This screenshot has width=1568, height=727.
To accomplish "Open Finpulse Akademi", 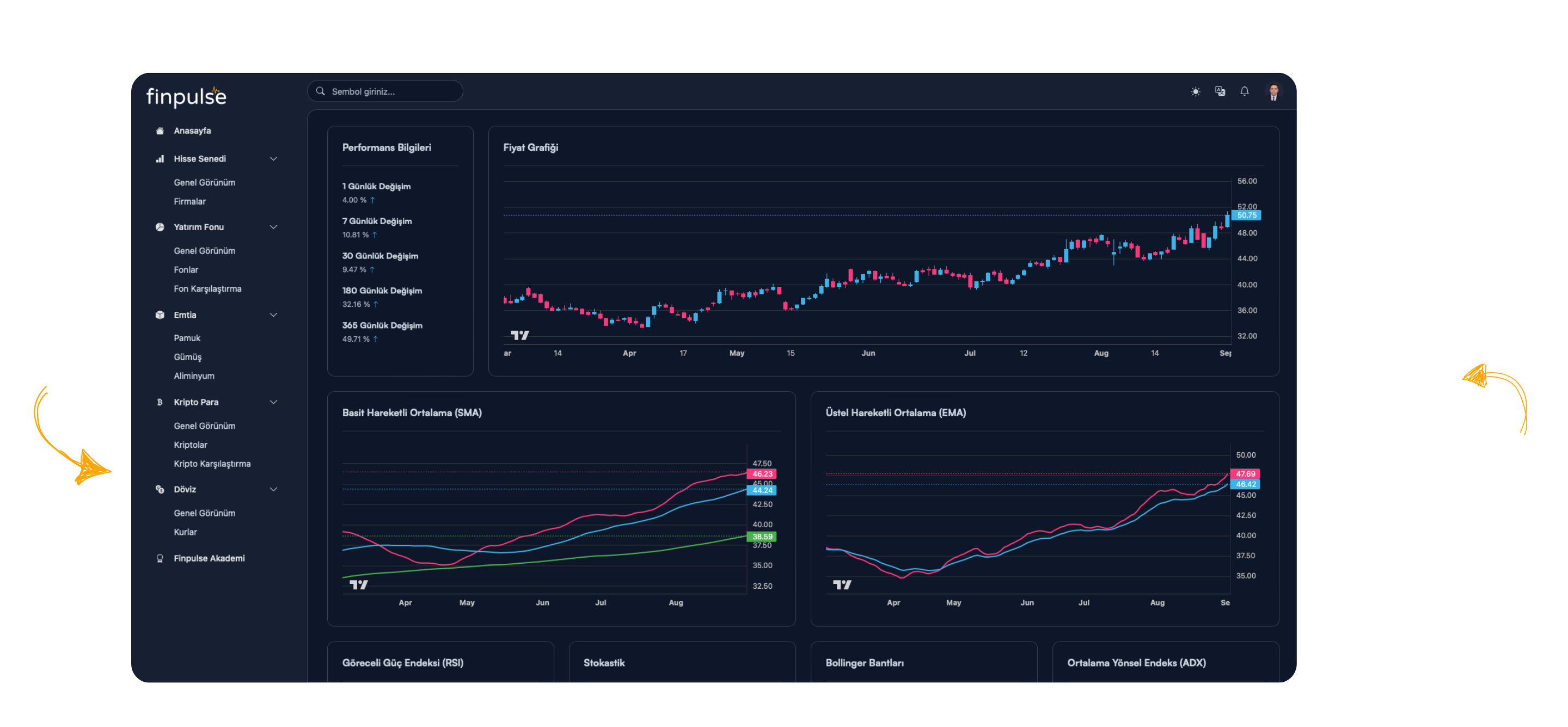I will (x=210, y=558).
